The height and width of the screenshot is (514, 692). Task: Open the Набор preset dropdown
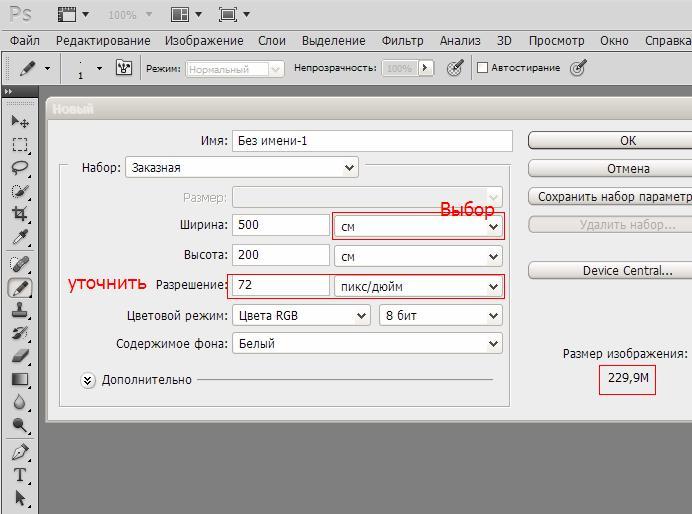coord(242,168)
